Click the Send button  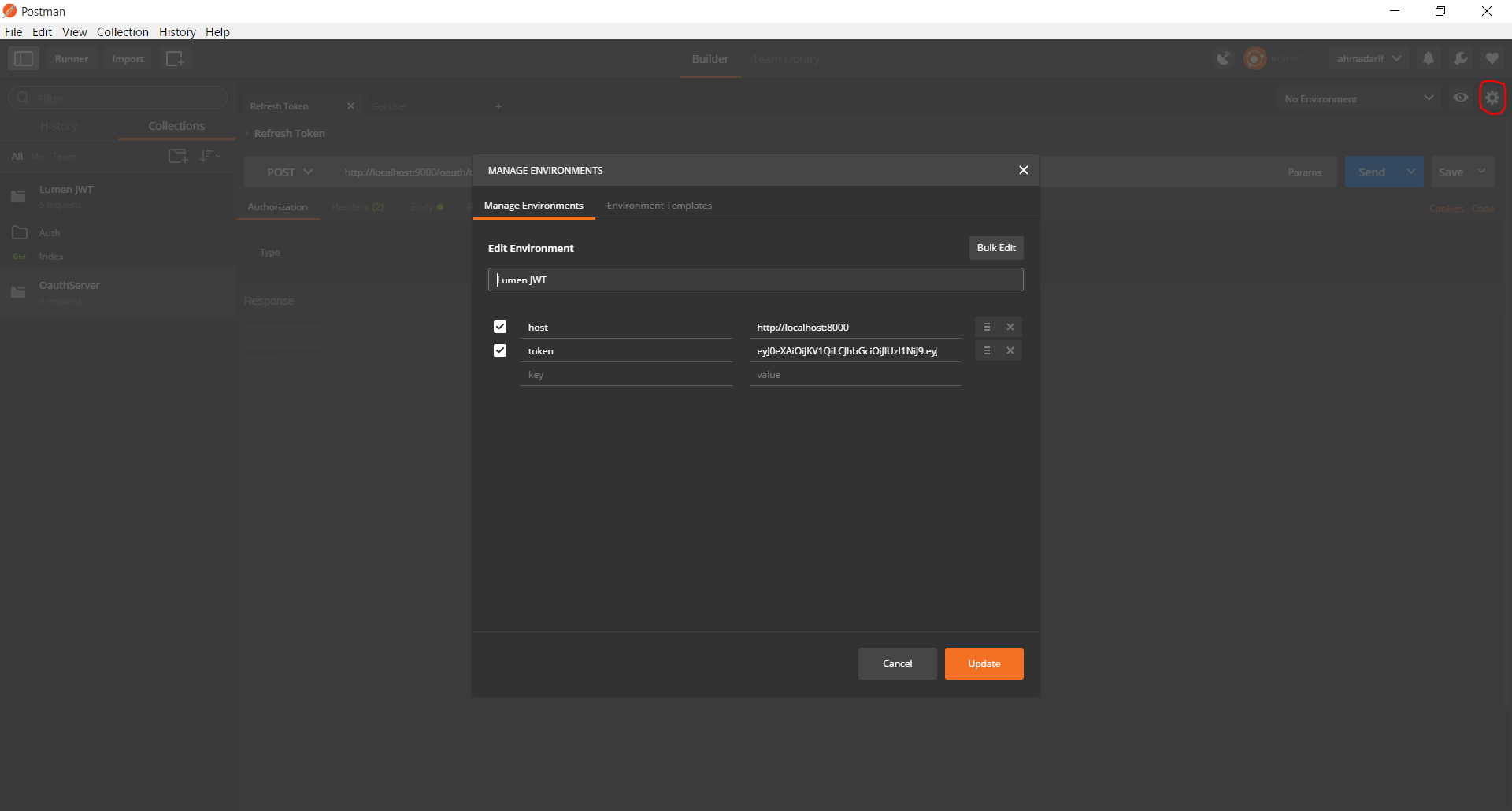[1373, 172]
